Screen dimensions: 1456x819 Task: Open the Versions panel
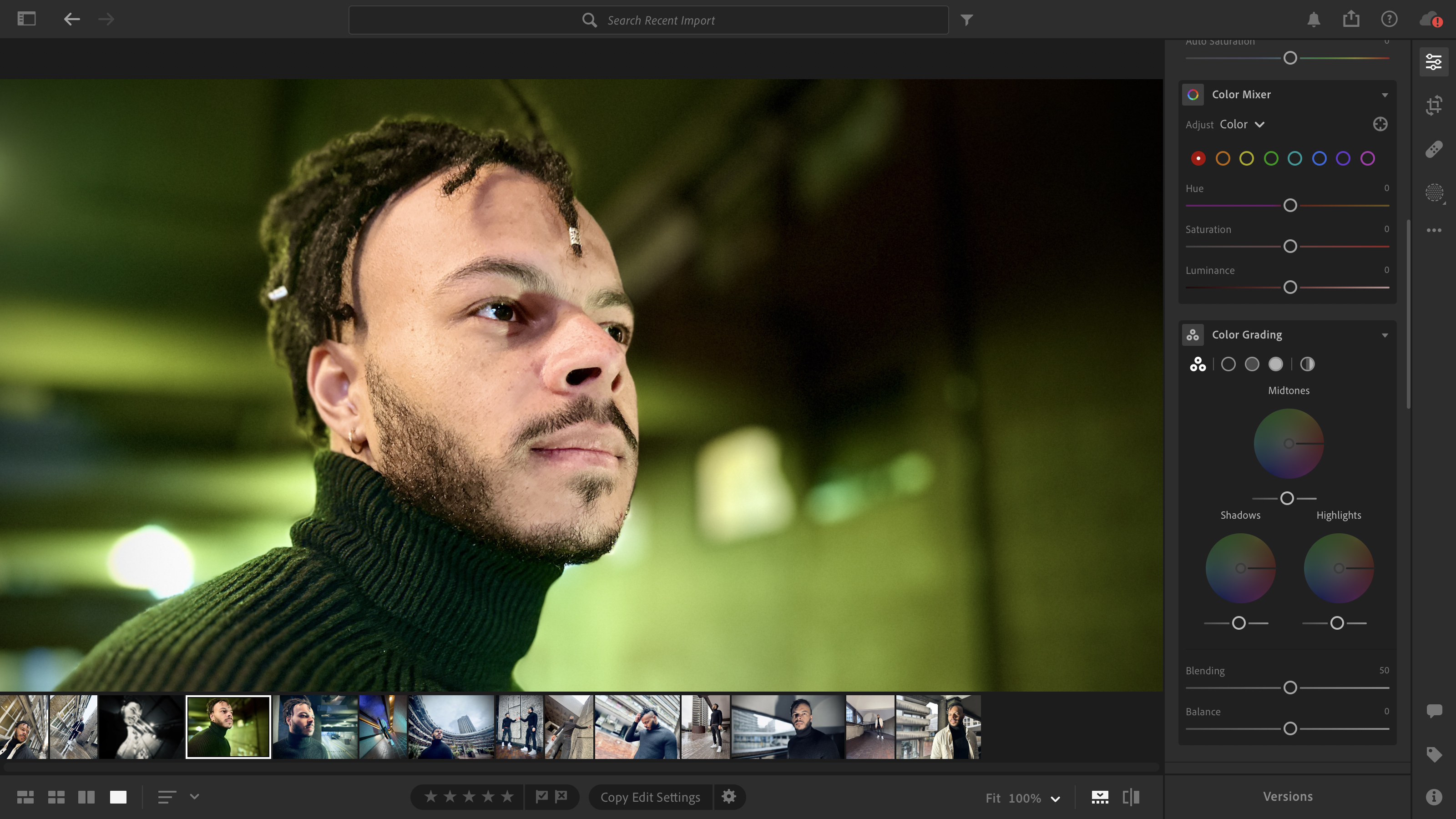pos(1288,796)
